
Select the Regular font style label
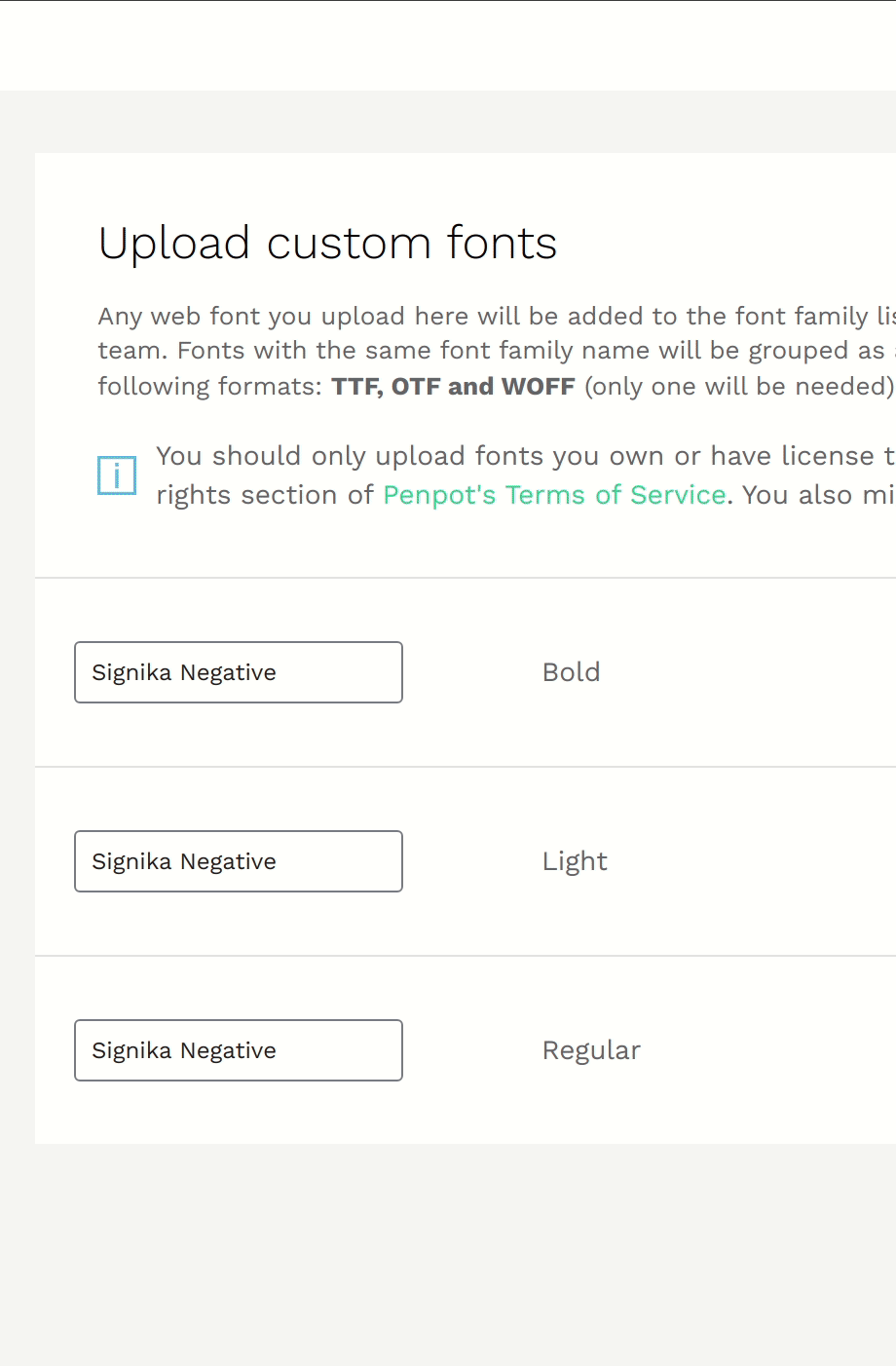(x=591, y=1051)
